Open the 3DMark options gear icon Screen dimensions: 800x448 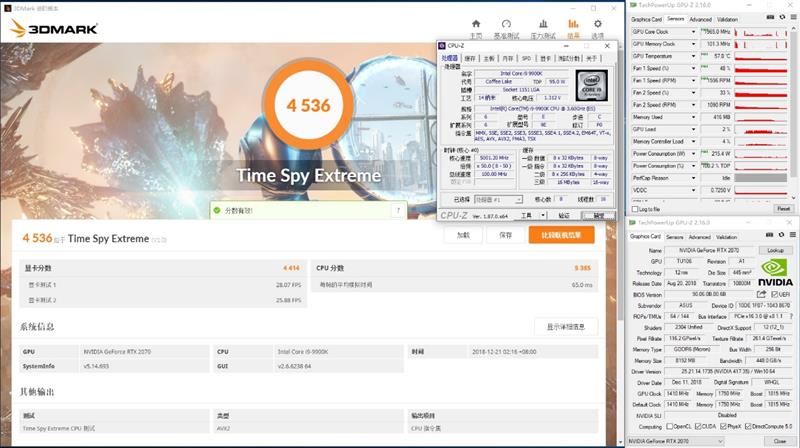(x=597, y=24)
